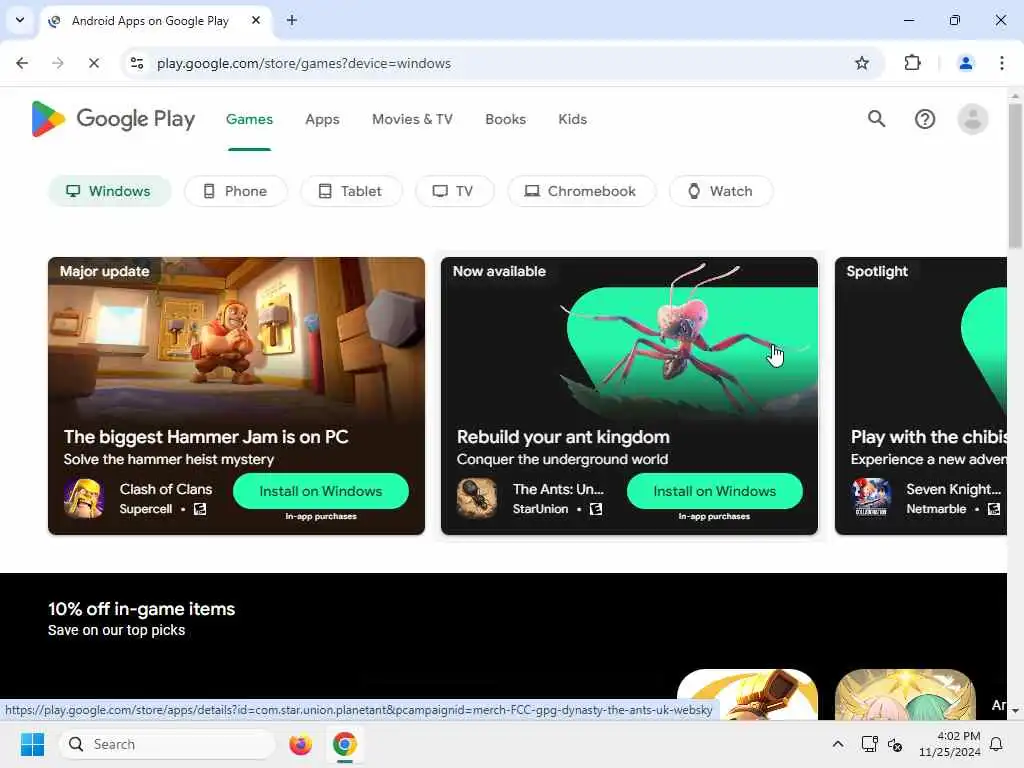Viewport: 1024px width, 768px height.
Task: Launch Firefox from the taskbar
Action: [x=300, y=744]
